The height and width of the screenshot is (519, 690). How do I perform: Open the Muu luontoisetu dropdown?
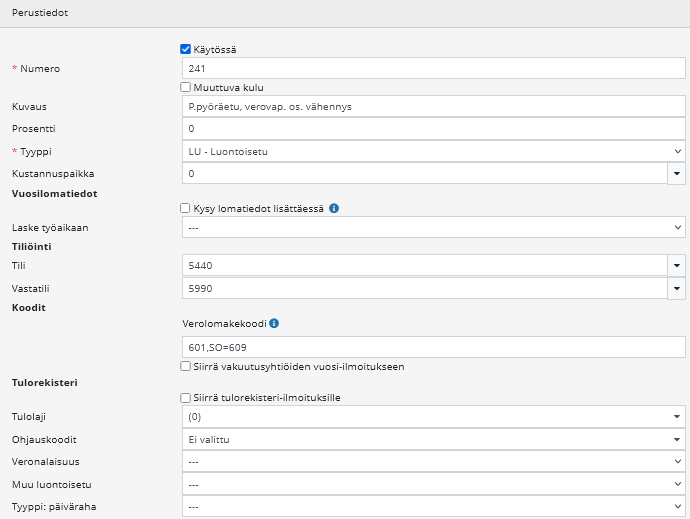coord(433,485)
